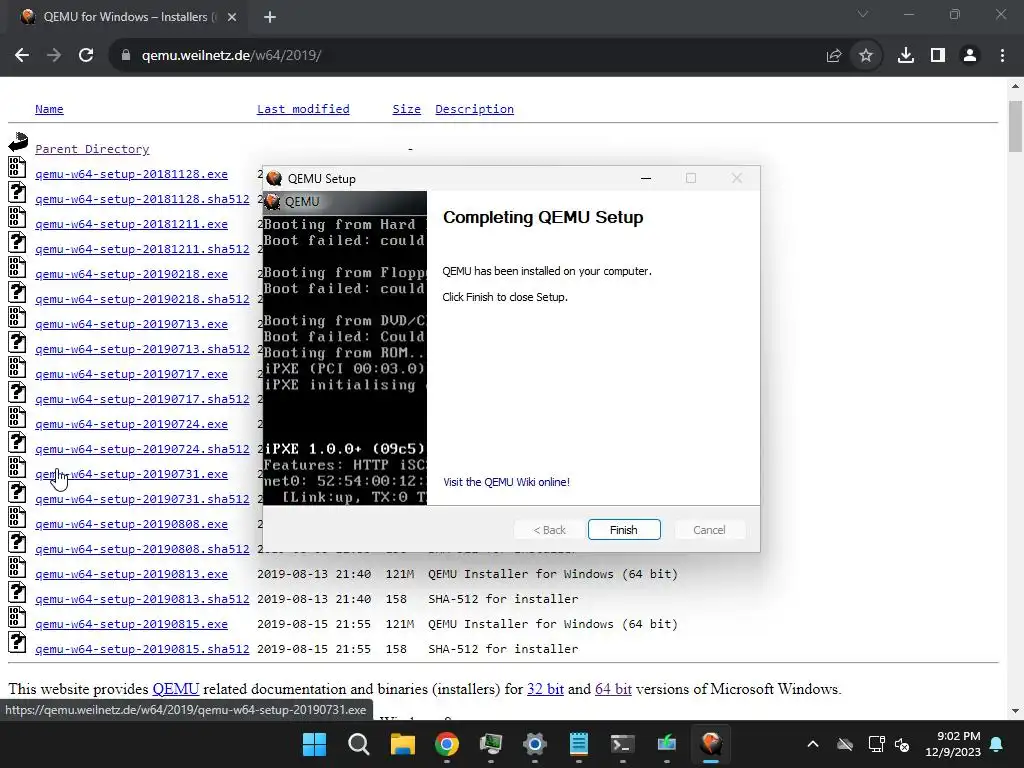Open Windows taskbar Search
The height and width of the screenshot is (768, 1024).
[359, 744]
